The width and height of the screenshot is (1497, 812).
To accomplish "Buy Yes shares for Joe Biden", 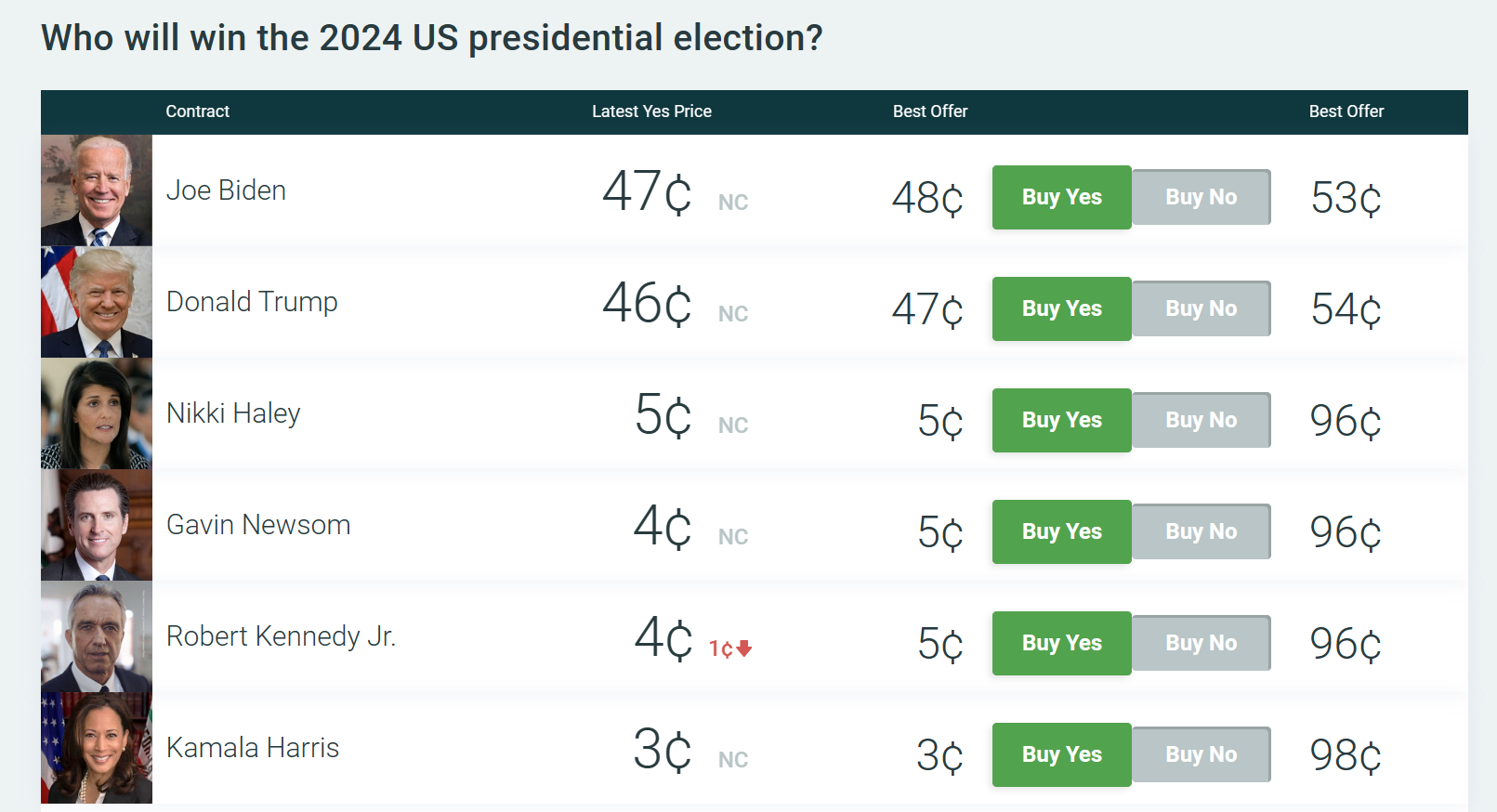I will coord(1061,197).
